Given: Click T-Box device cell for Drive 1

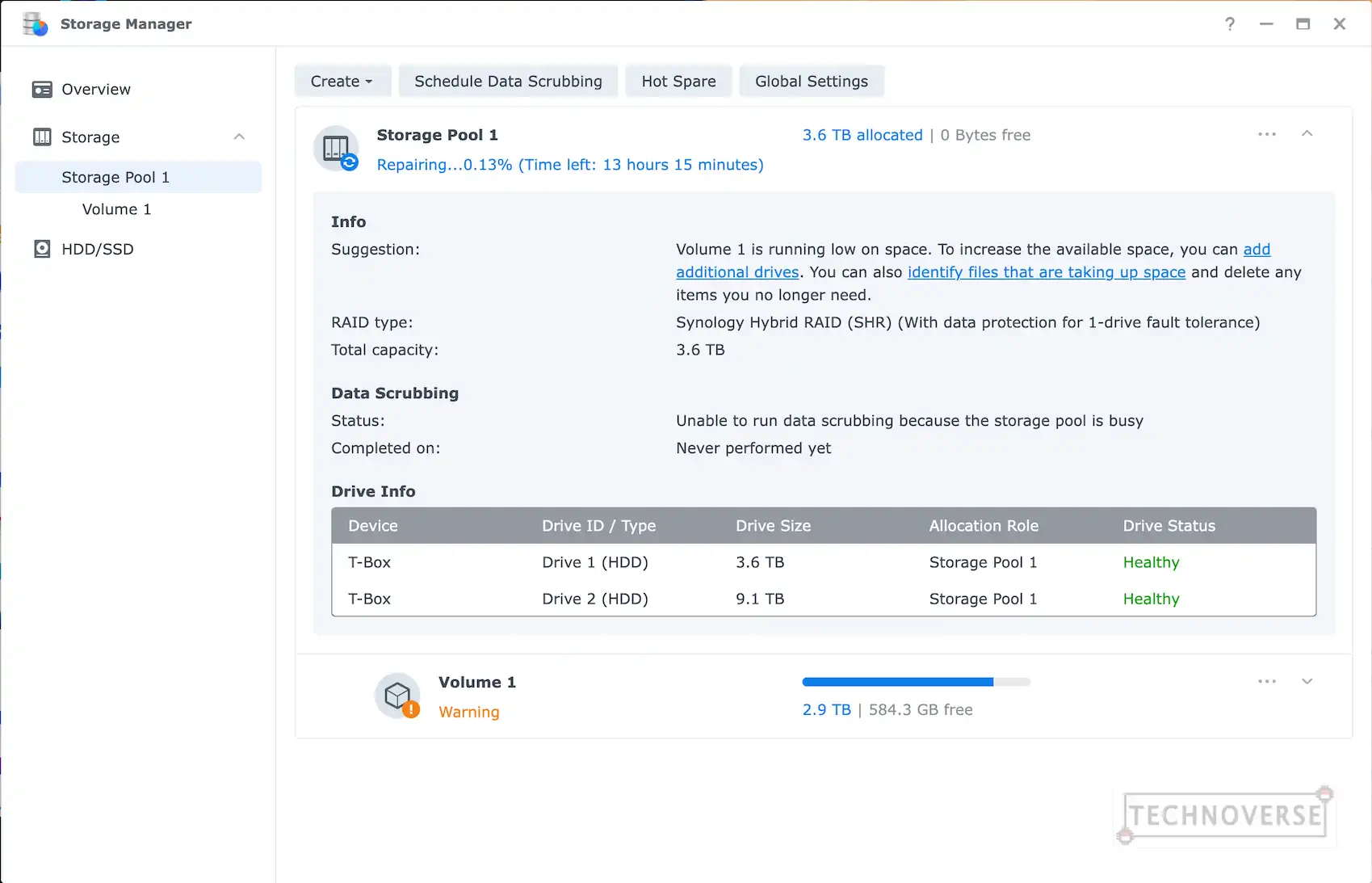Looking at the screenshot, I should point(369,562).
